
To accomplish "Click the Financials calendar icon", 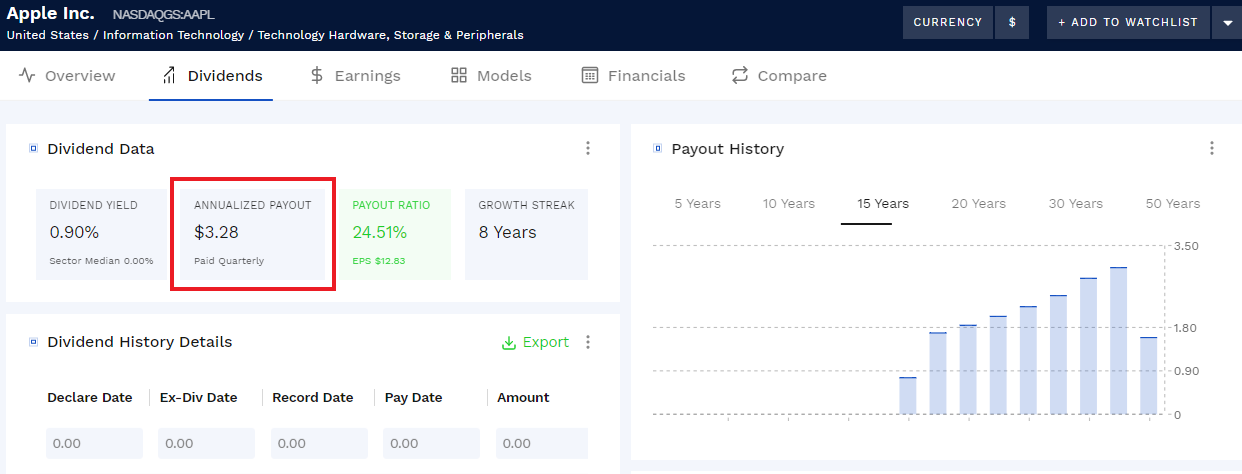I will pyautogui.click(x=590, y=76).
